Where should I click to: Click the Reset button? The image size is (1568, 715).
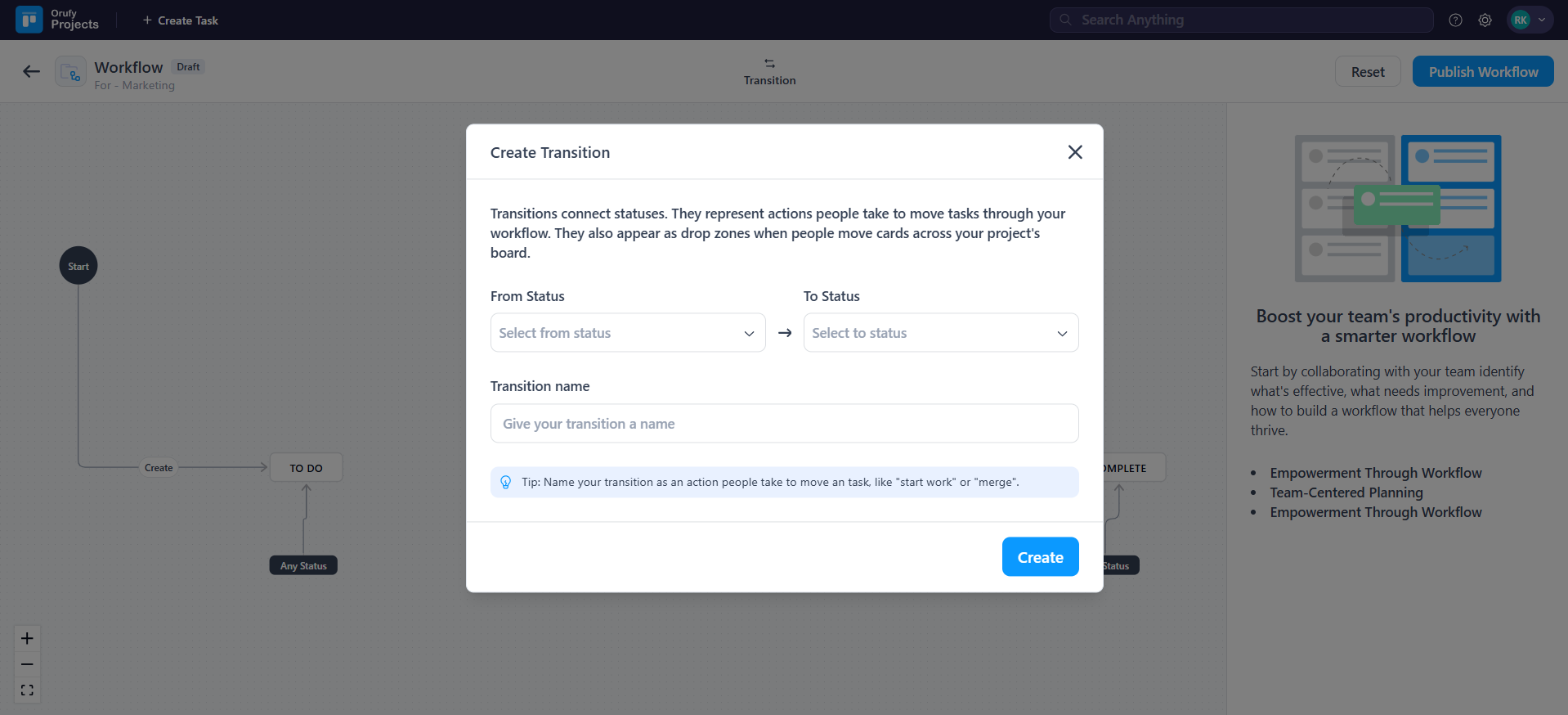[1367, 72]
